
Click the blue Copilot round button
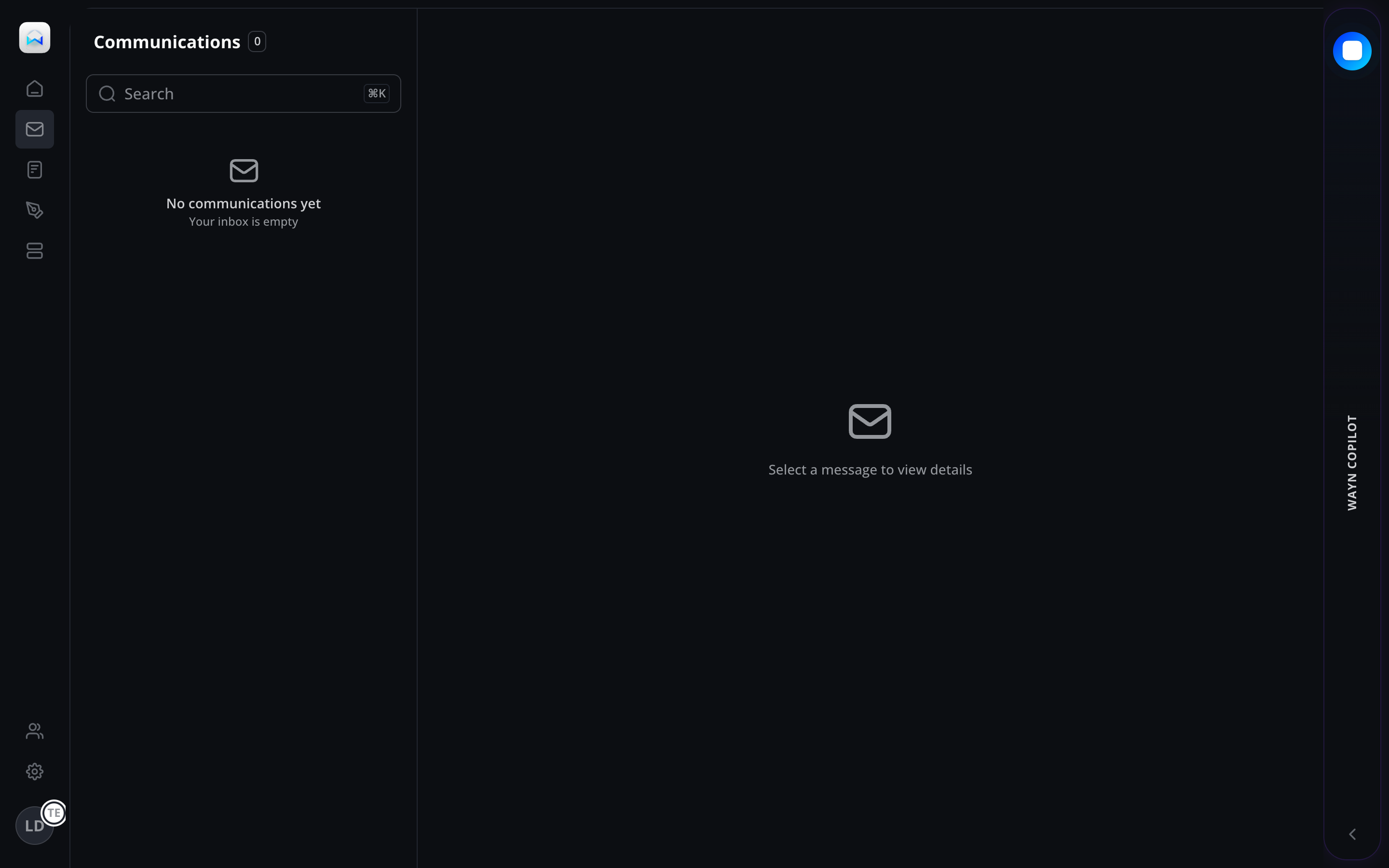pyautogui.click(x=1352, y=51)
